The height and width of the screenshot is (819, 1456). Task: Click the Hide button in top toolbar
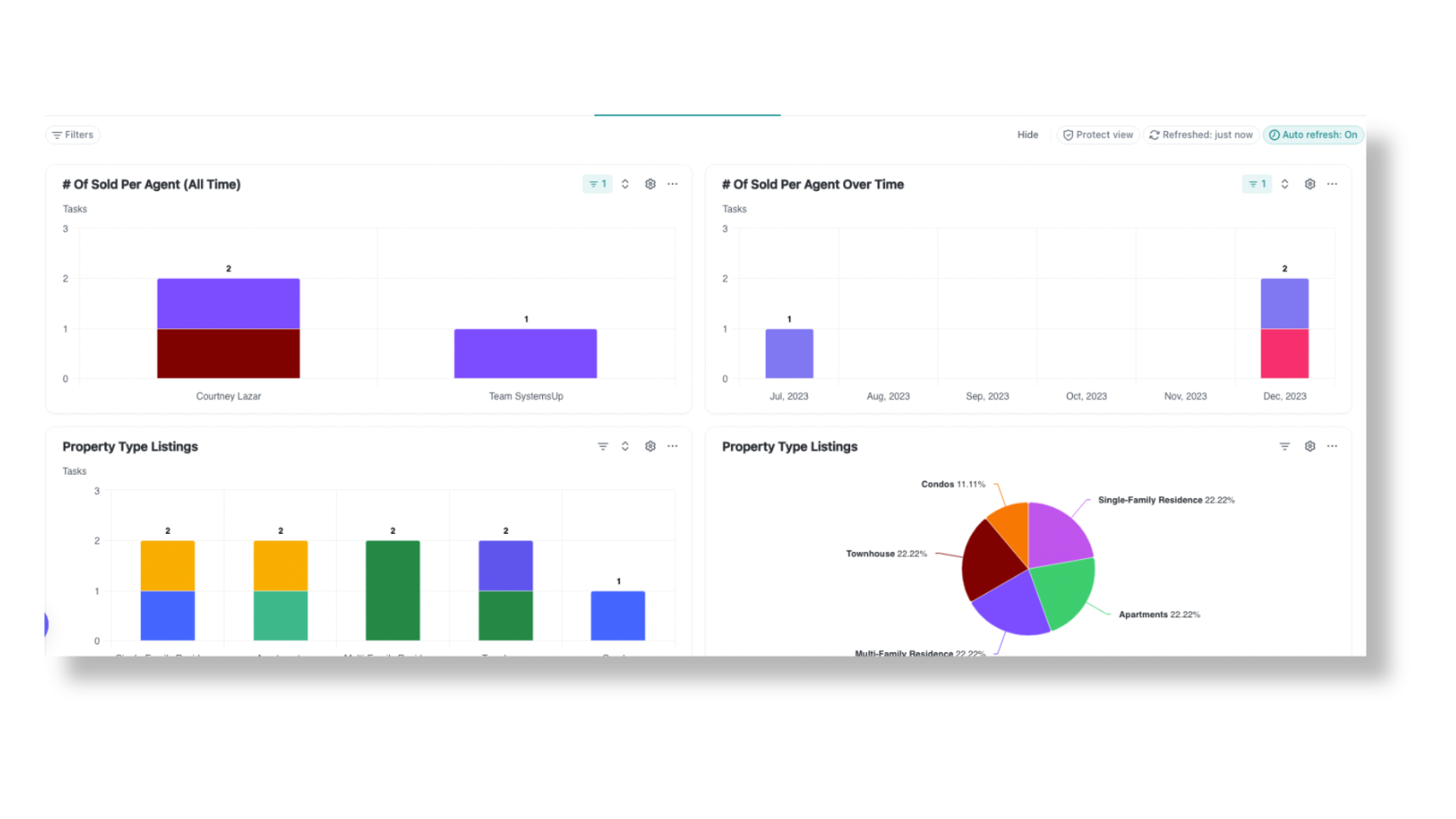click(1027, 134)
